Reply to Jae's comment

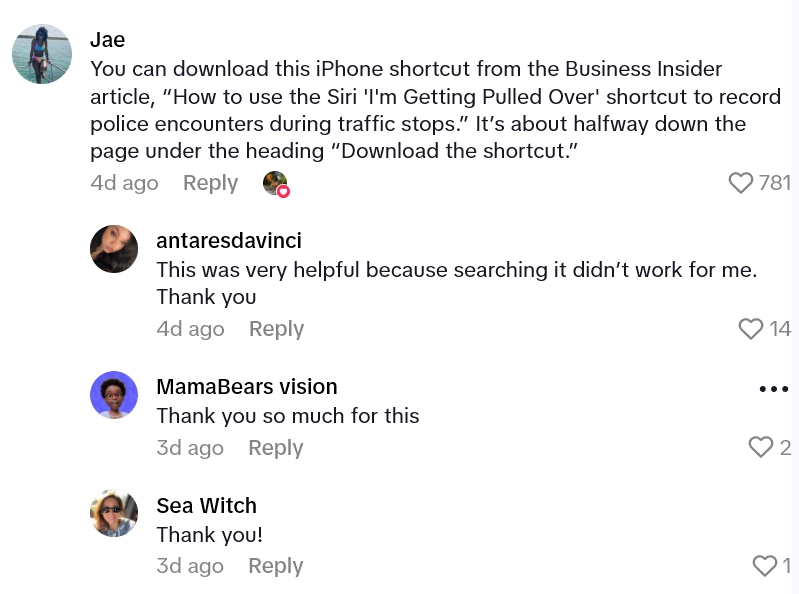point(210,183)
